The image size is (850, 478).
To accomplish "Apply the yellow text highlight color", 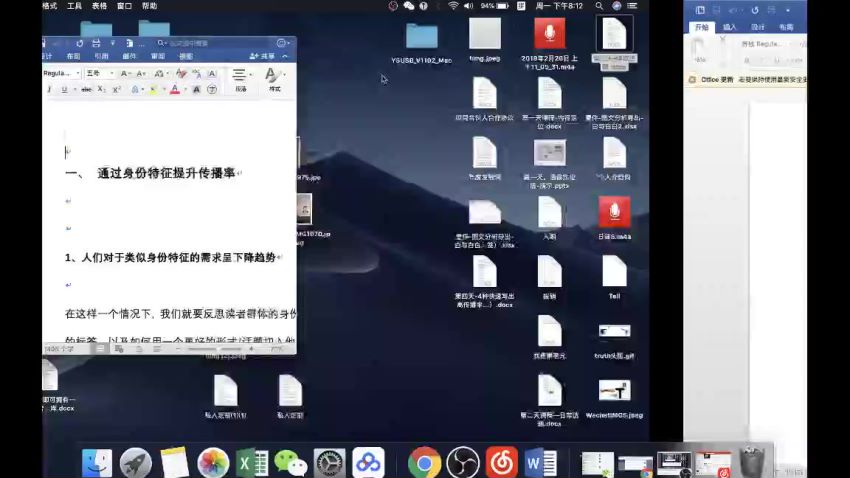I will [153, 90].
